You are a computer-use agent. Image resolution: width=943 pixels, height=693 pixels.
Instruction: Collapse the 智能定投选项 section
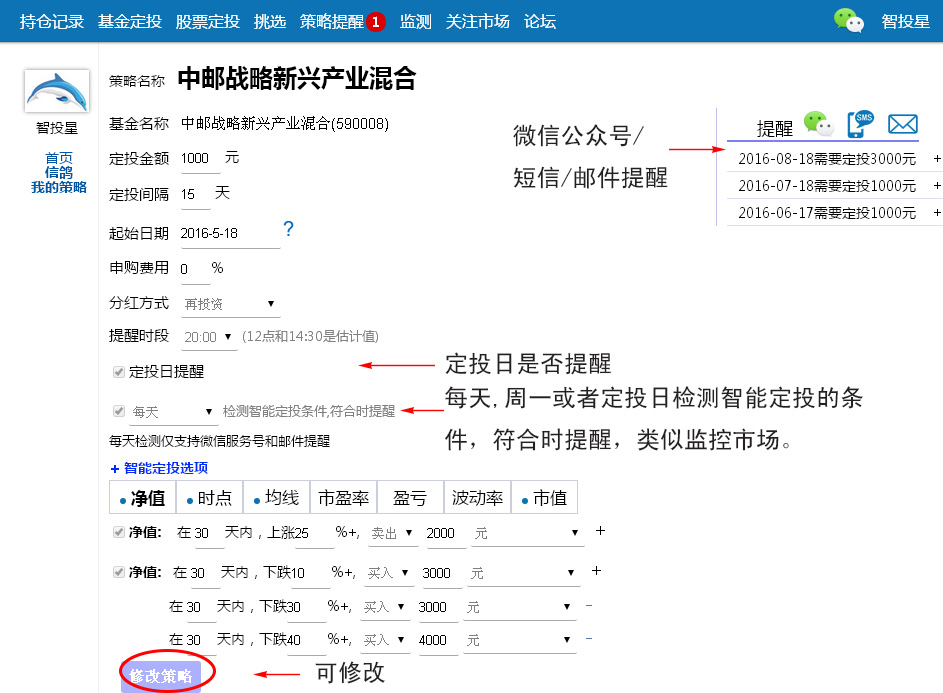point(159,468)
